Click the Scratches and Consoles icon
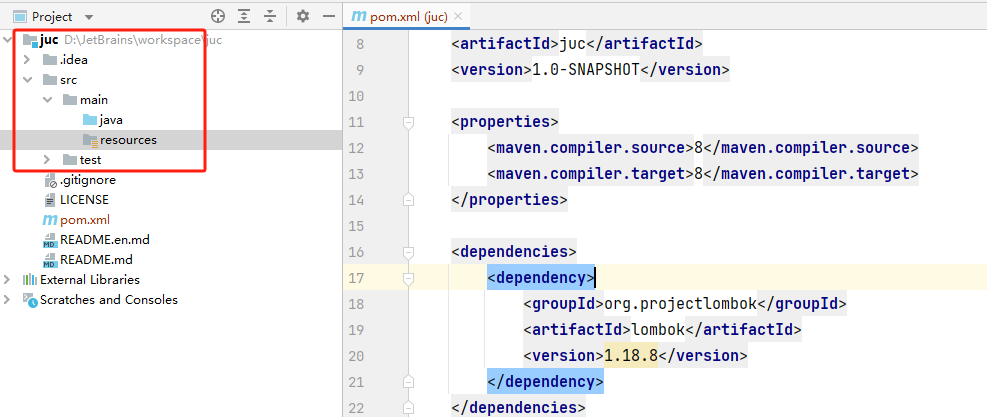The width and height of the screenshot is (987, 417). 30,300
